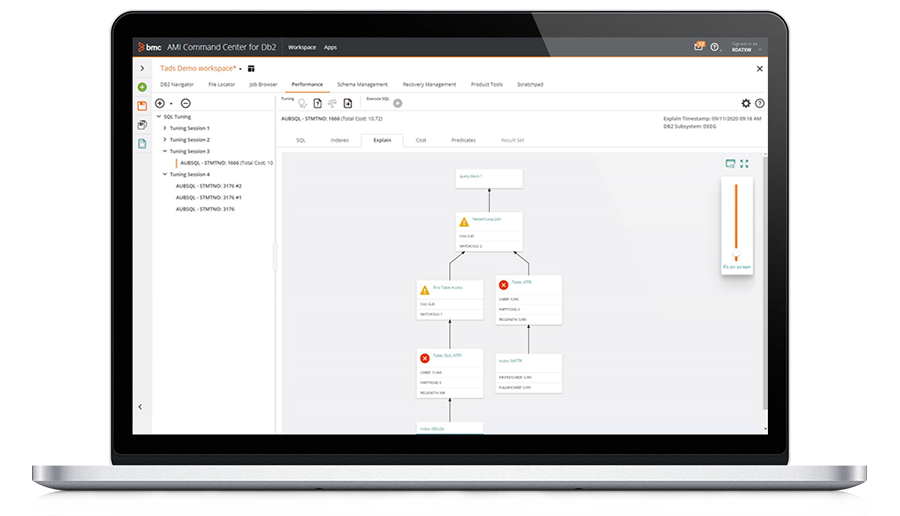Select AUBSQL - STMTNO: 3176 #2 item
Screen dimensions: 900x516
click(209, 186)
